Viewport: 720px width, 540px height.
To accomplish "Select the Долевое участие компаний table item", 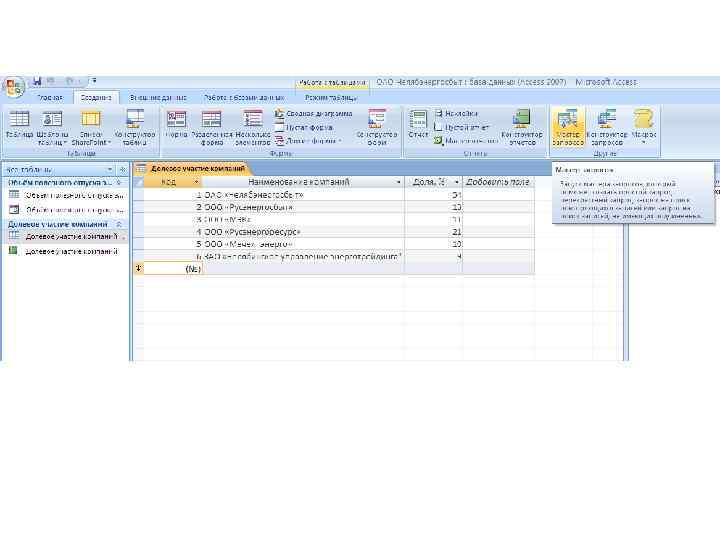I will [x=67, y=236].
